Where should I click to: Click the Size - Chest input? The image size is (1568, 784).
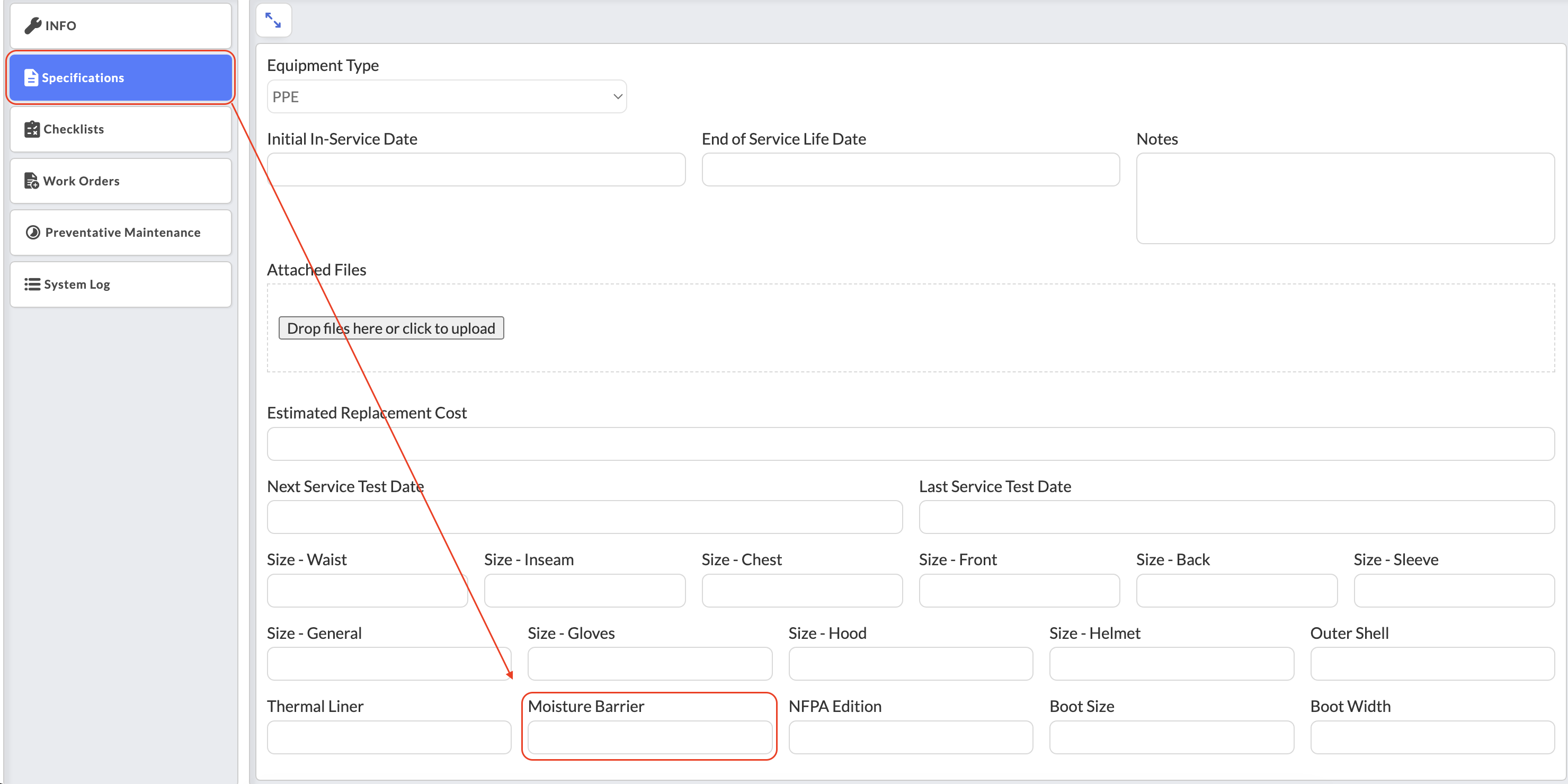801,591
